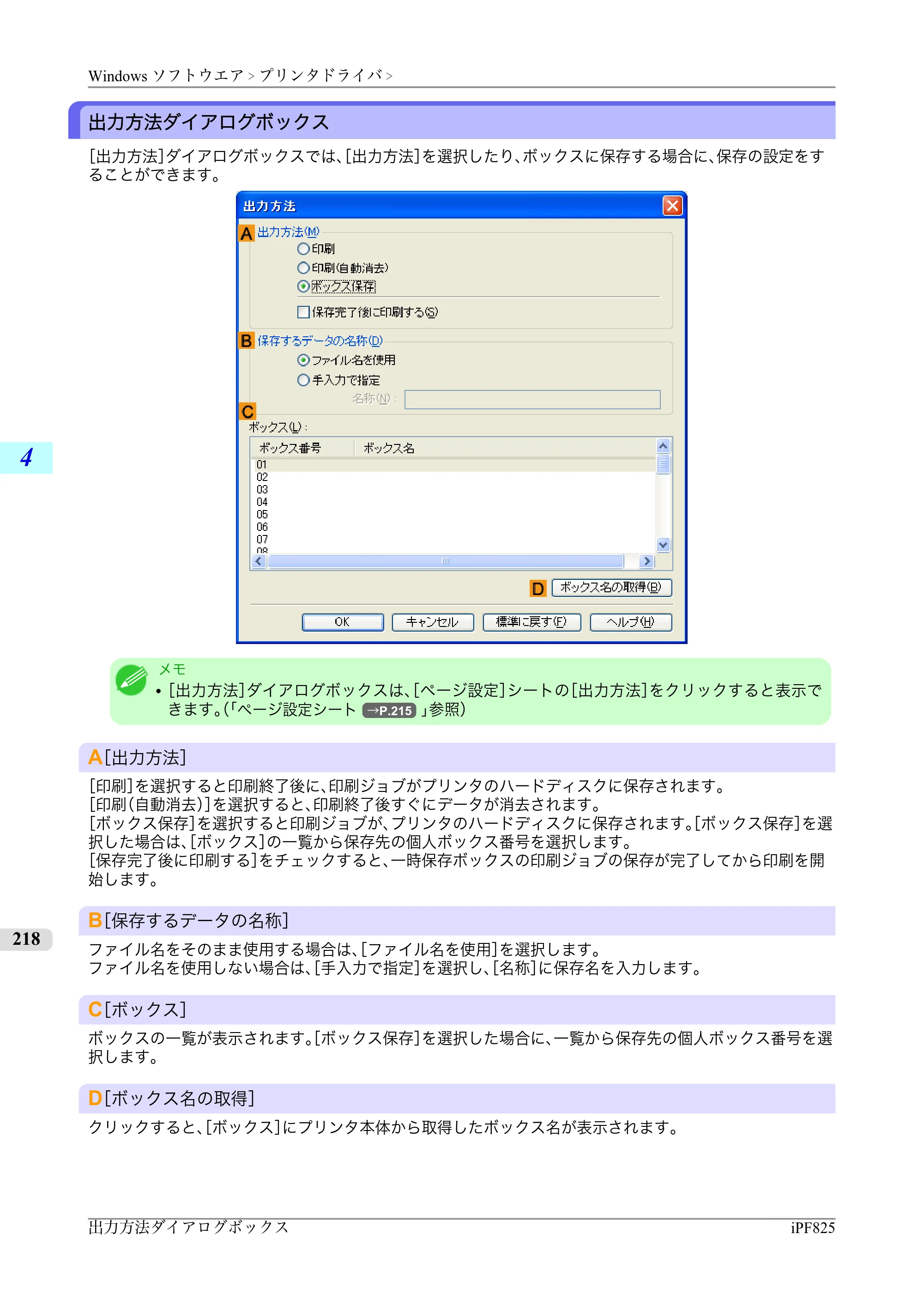The width and height of the screenshot is (924, 1307).
Task: Select box row 03 in the list
Action: pos(453,490)
